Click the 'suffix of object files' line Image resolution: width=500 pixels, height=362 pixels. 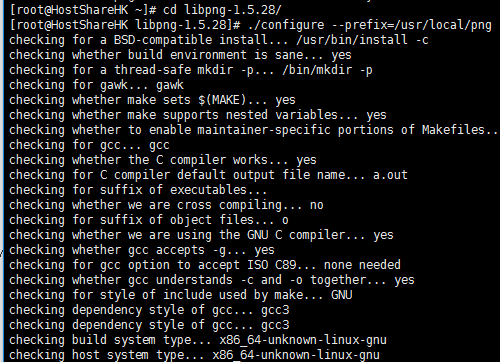(149, 220)
